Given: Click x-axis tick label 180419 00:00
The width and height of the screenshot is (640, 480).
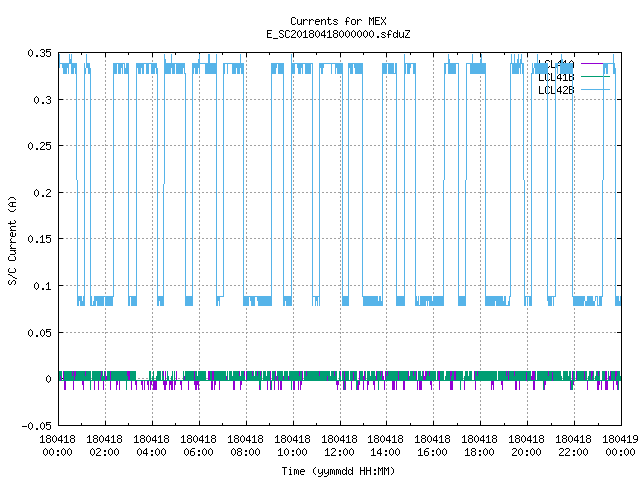Looking at the screenshot, I should coord(620,445).
